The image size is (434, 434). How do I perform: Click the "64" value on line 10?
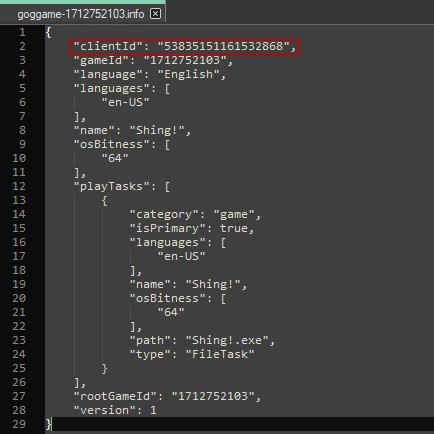(115, 158)
